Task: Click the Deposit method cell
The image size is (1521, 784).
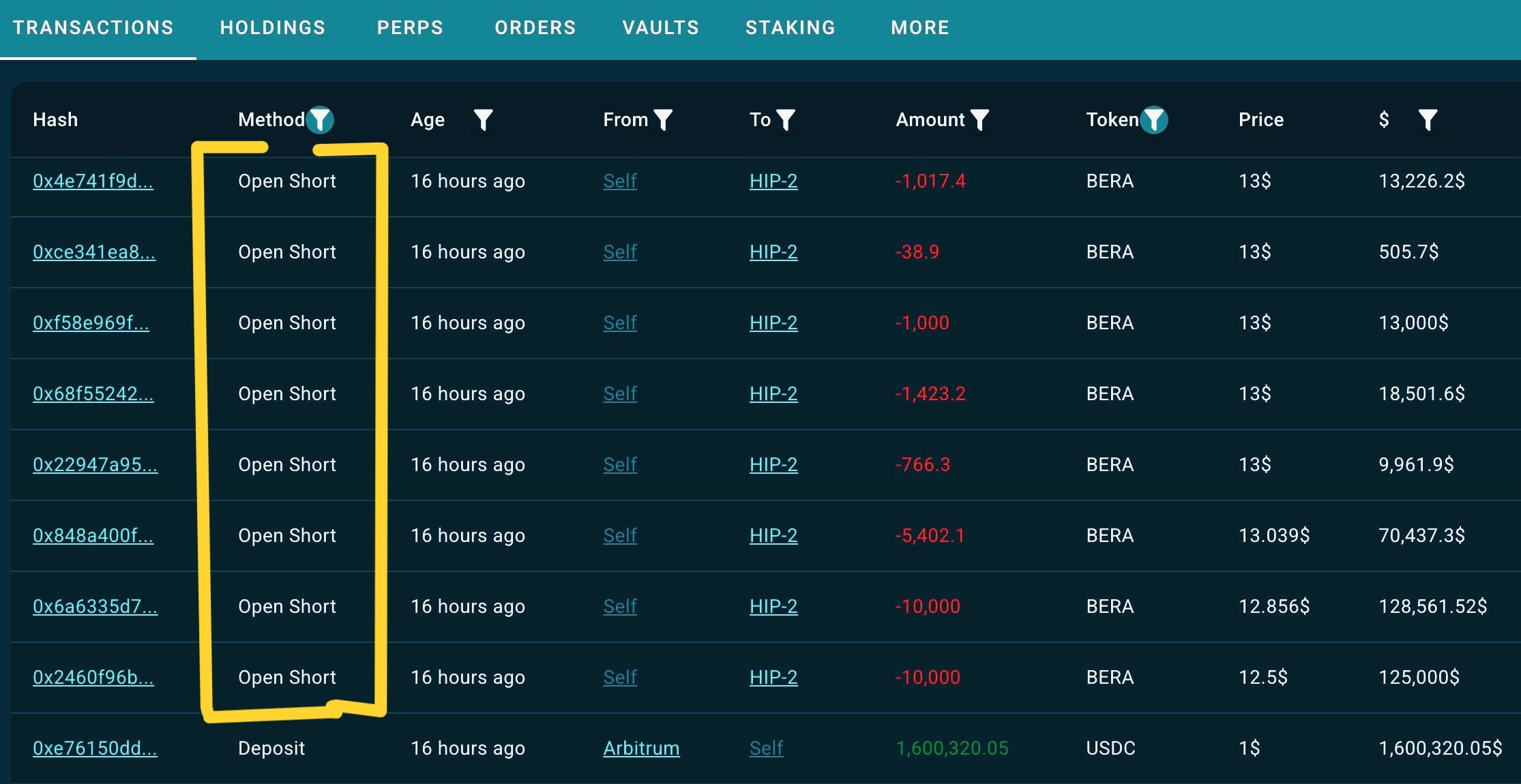Action: pos(271,749)
